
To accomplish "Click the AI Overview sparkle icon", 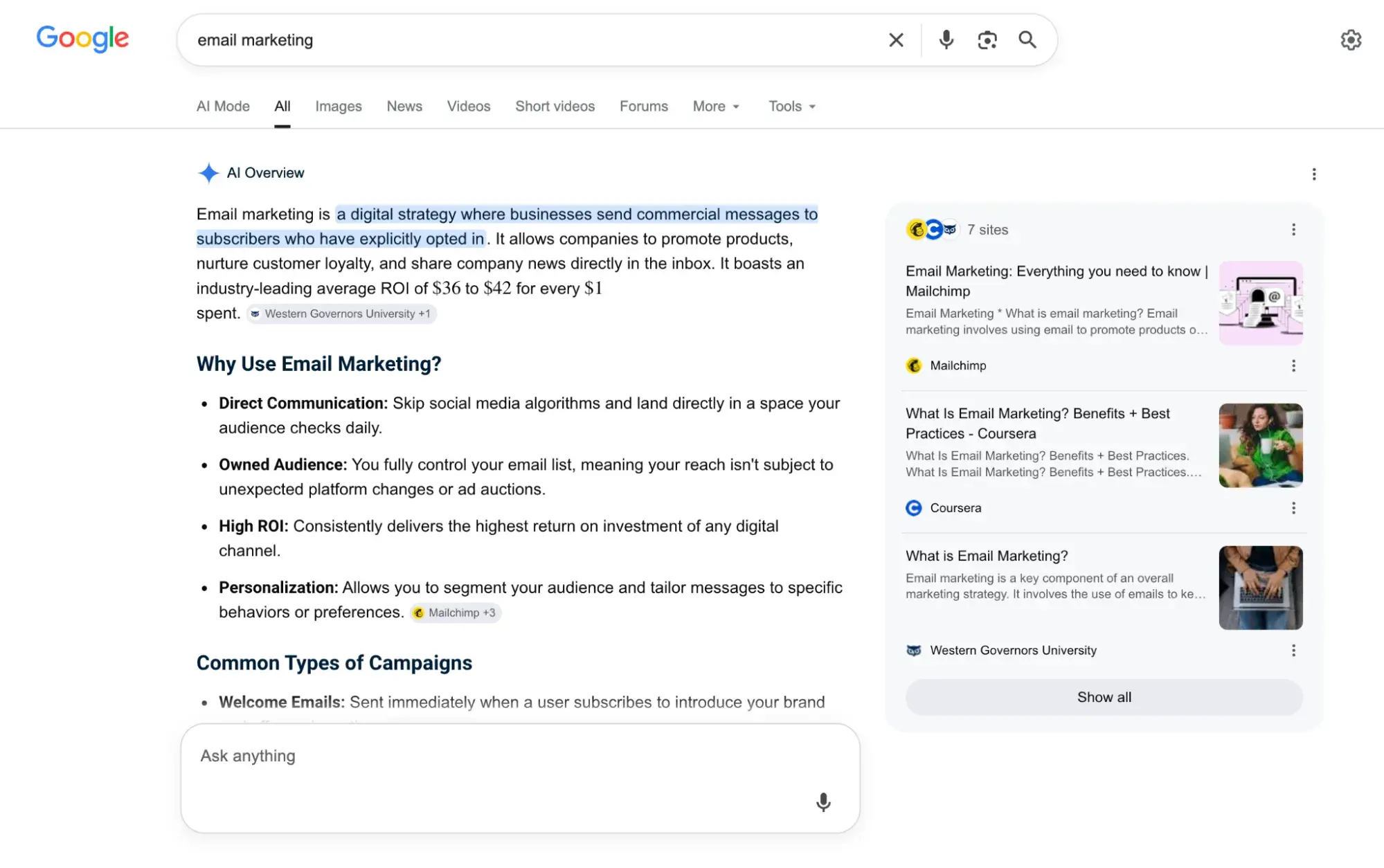I will 208,173.
